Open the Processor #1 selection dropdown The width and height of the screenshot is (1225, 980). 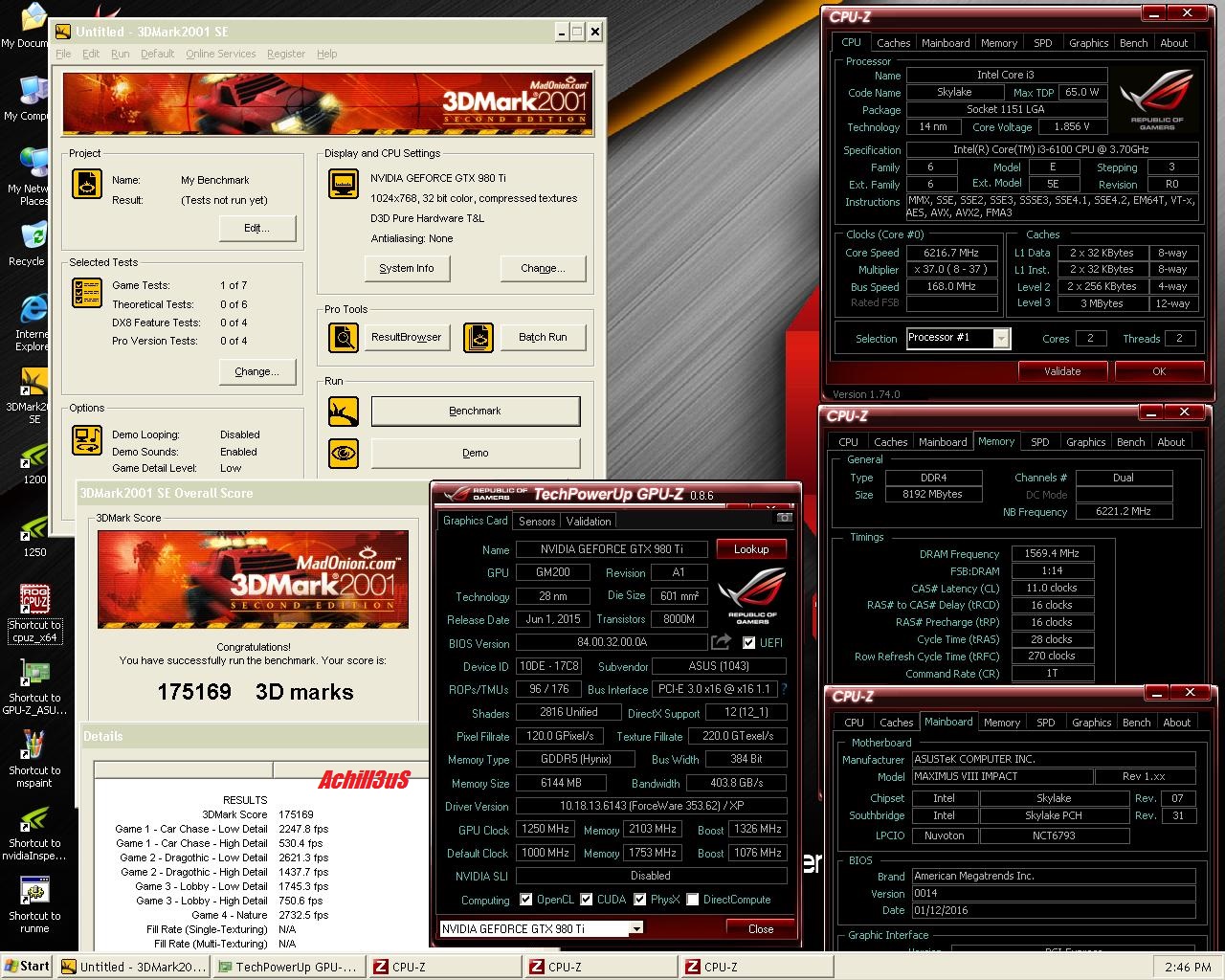(1001, 338)
